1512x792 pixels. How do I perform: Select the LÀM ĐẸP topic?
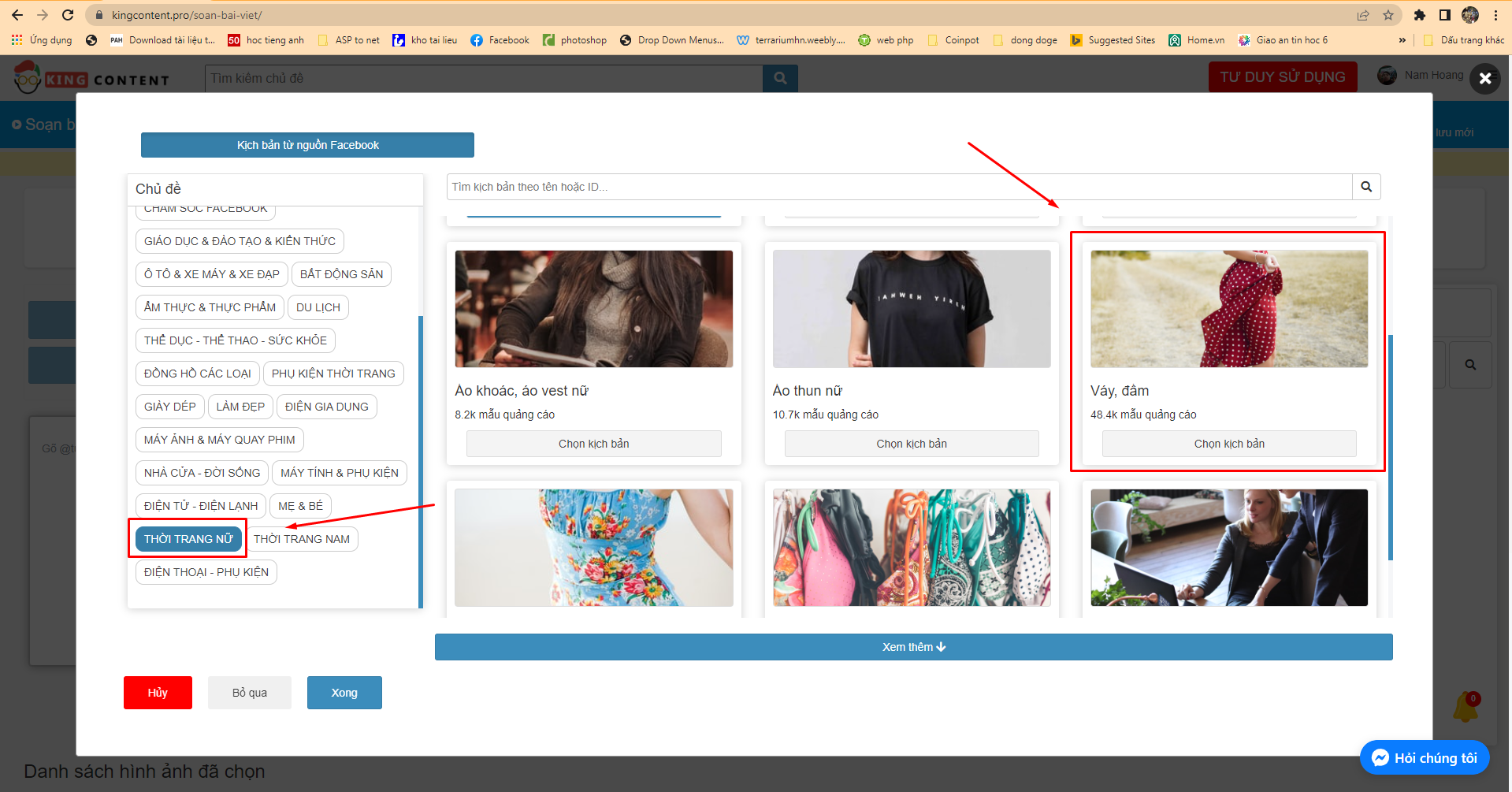point(240,407)
